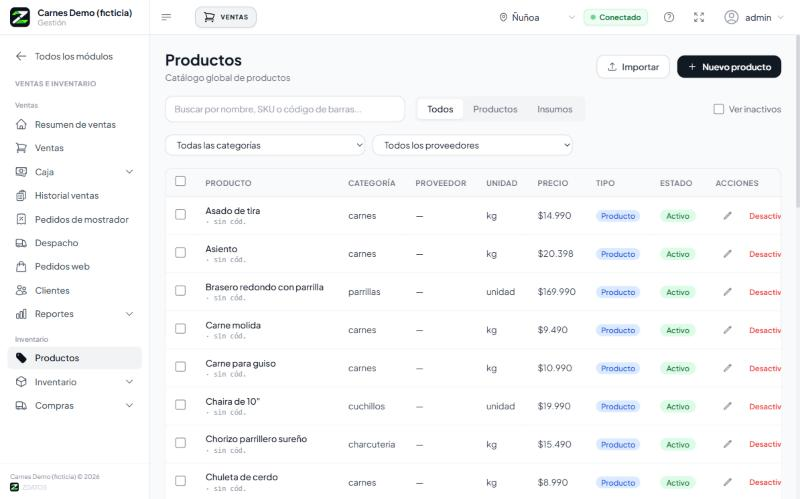The height and width of the screenshot is (499, 800).
Task: Select the Asiento row checkbox
Action: (180, 253)
